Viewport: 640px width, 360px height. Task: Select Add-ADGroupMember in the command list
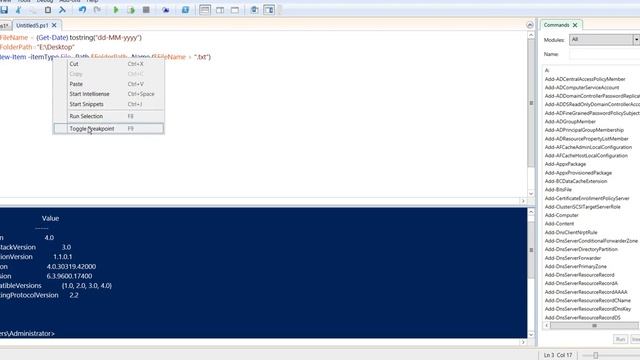click(570, 122)
